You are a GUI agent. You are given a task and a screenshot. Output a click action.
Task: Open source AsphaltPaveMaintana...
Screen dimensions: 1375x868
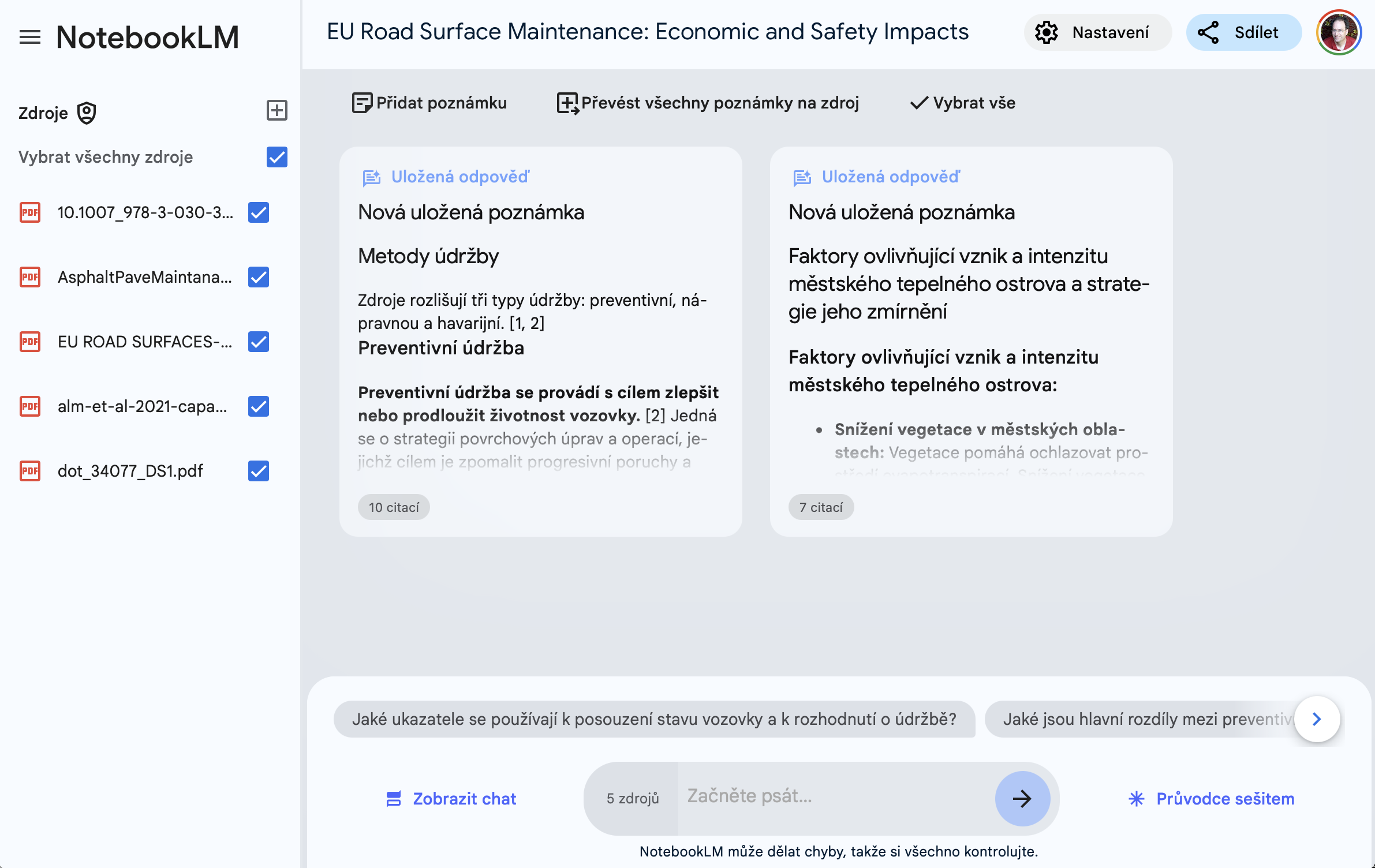145,277
